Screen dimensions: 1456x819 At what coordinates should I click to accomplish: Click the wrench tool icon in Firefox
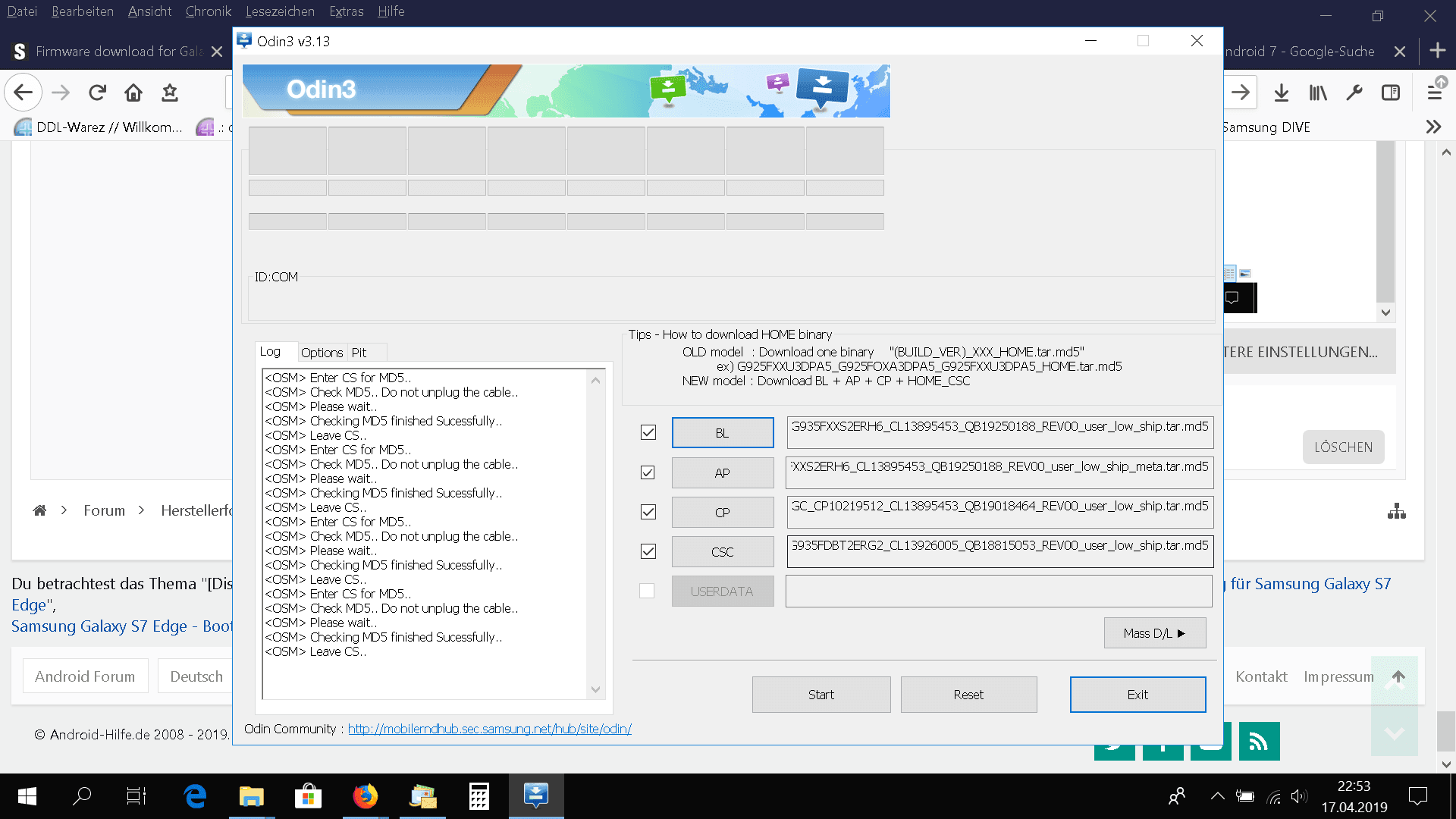(1354, 93)
